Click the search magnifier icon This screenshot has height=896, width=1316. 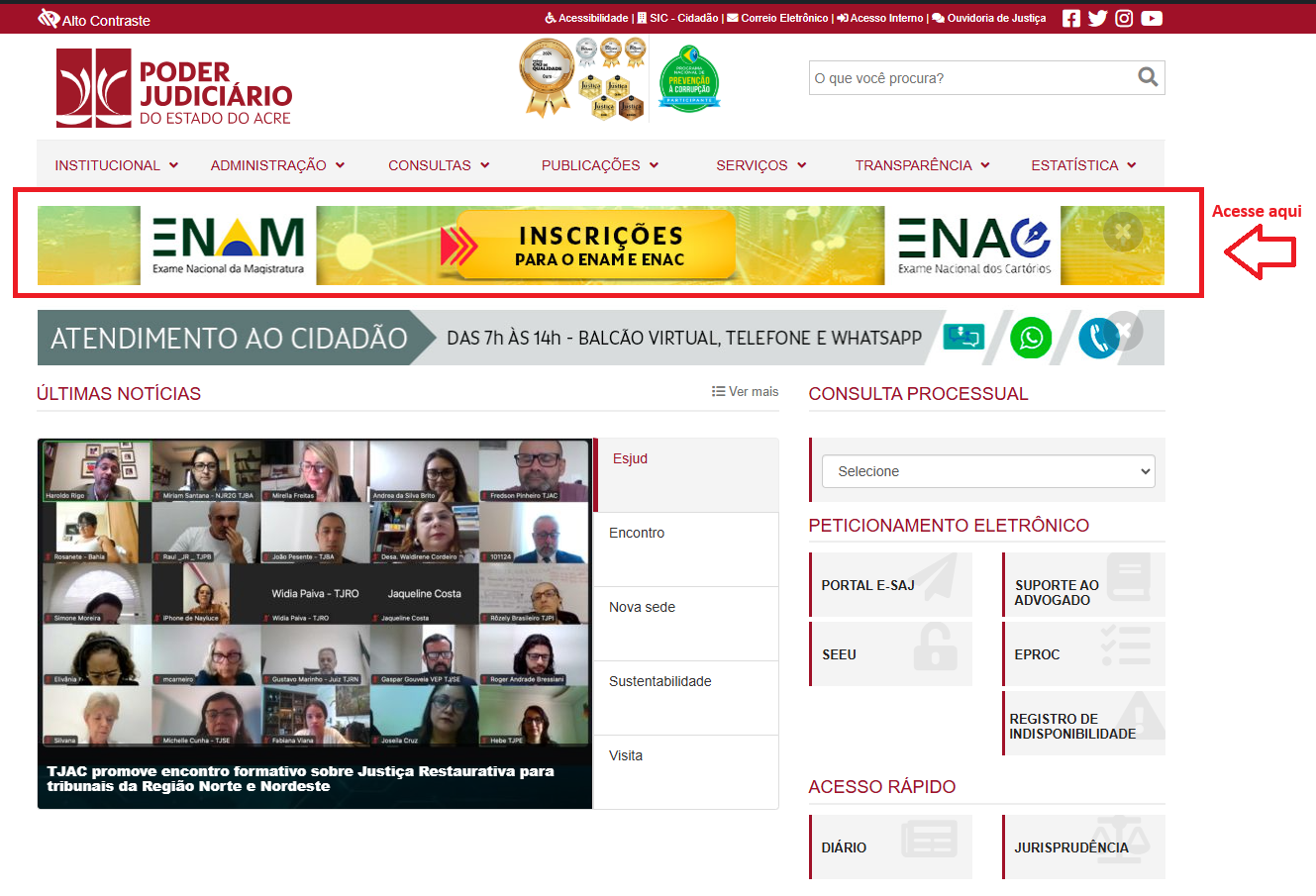(1148, 77)
